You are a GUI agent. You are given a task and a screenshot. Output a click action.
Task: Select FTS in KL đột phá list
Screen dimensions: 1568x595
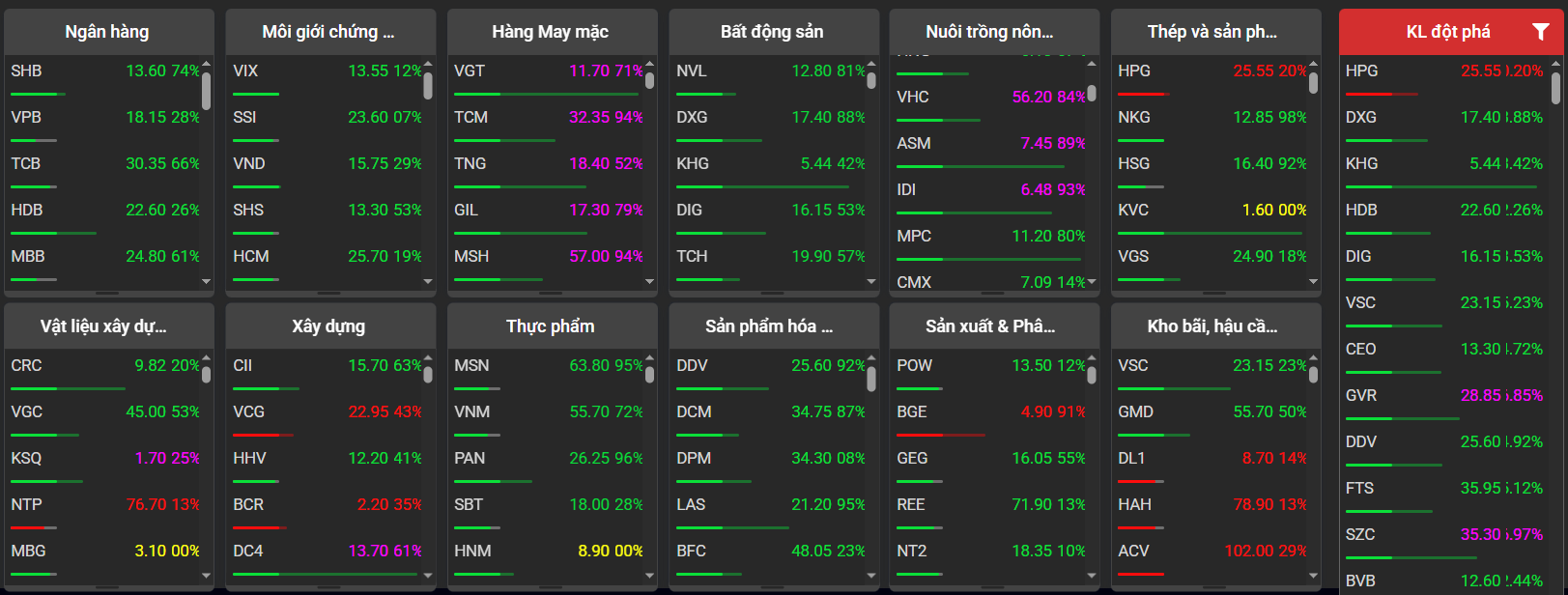click(x=1443, y=495)
